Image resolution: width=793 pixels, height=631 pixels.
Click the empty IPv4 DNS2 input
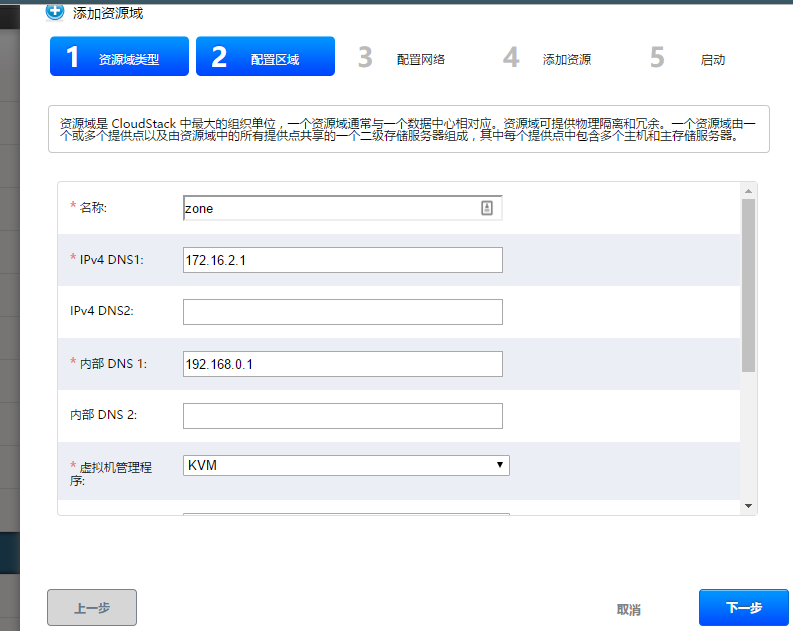(342, 312)
